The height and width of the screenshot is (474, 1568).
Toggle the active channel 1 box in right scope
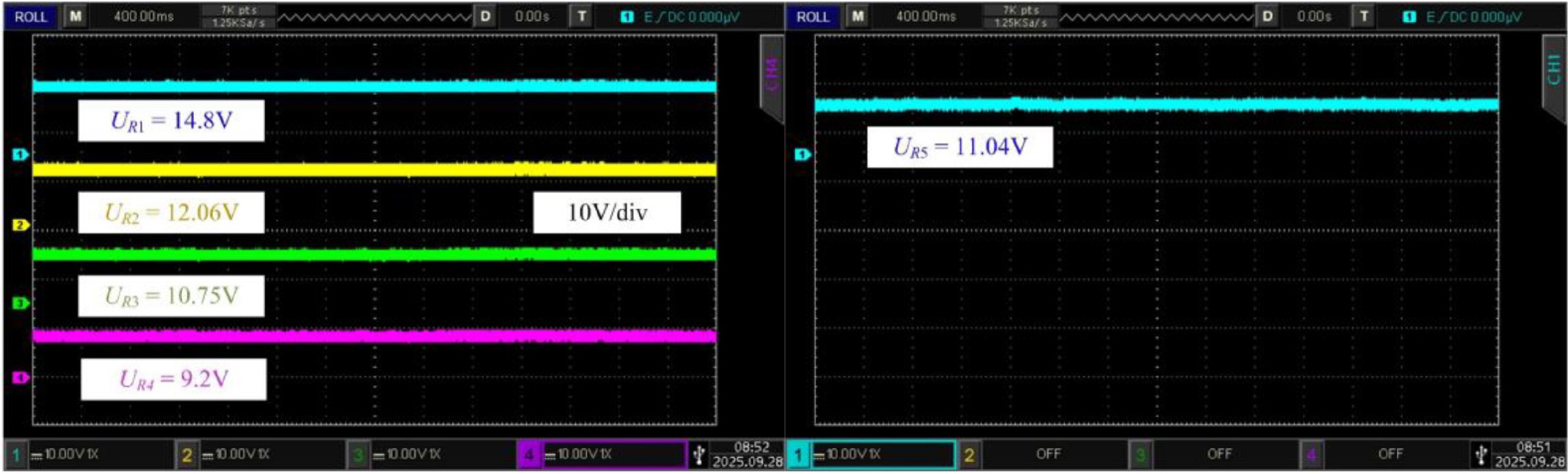click(x=871, y=455)
